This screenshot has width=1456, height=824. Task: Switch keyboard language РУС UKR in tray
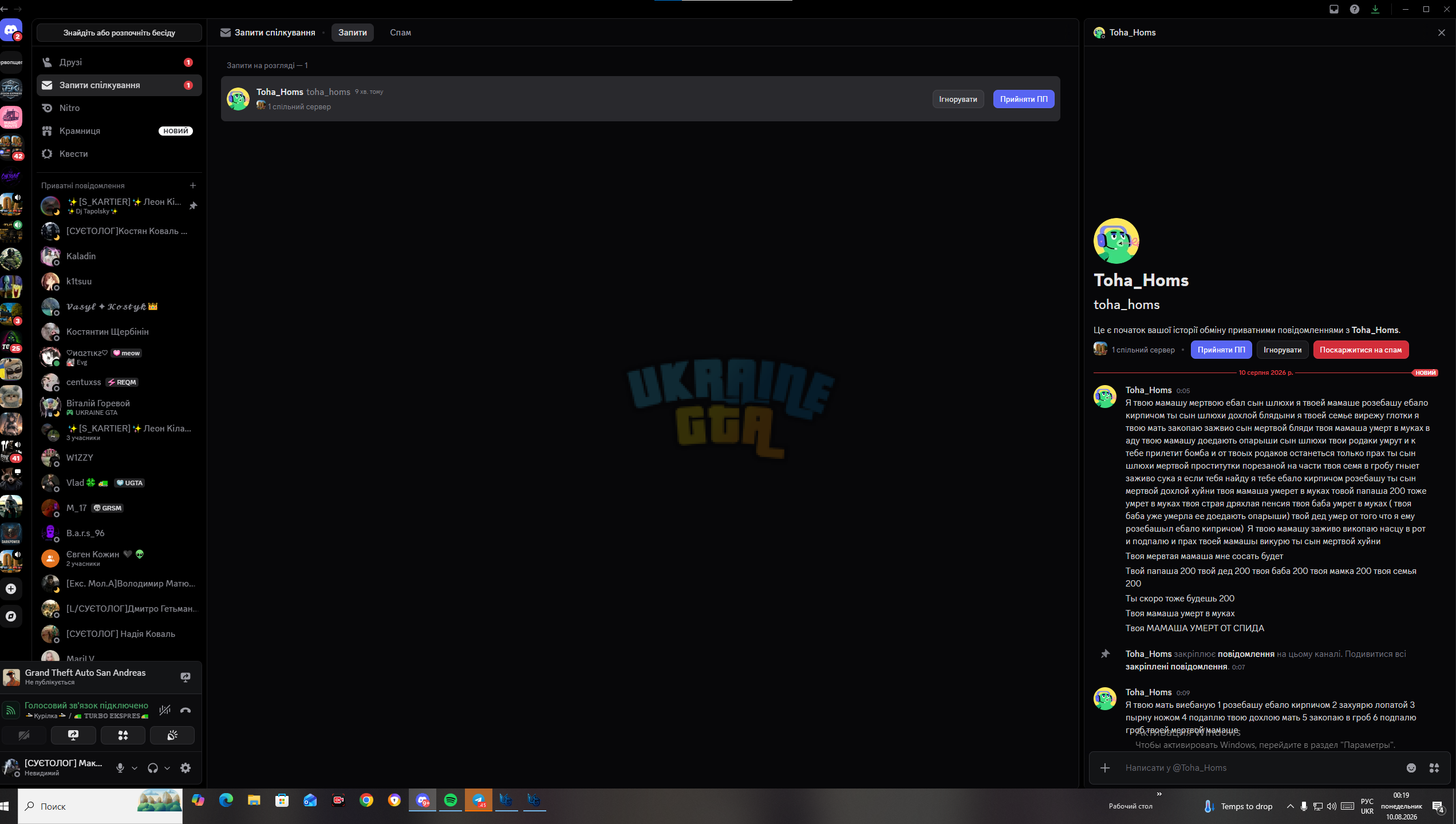tap(1367, 806)
